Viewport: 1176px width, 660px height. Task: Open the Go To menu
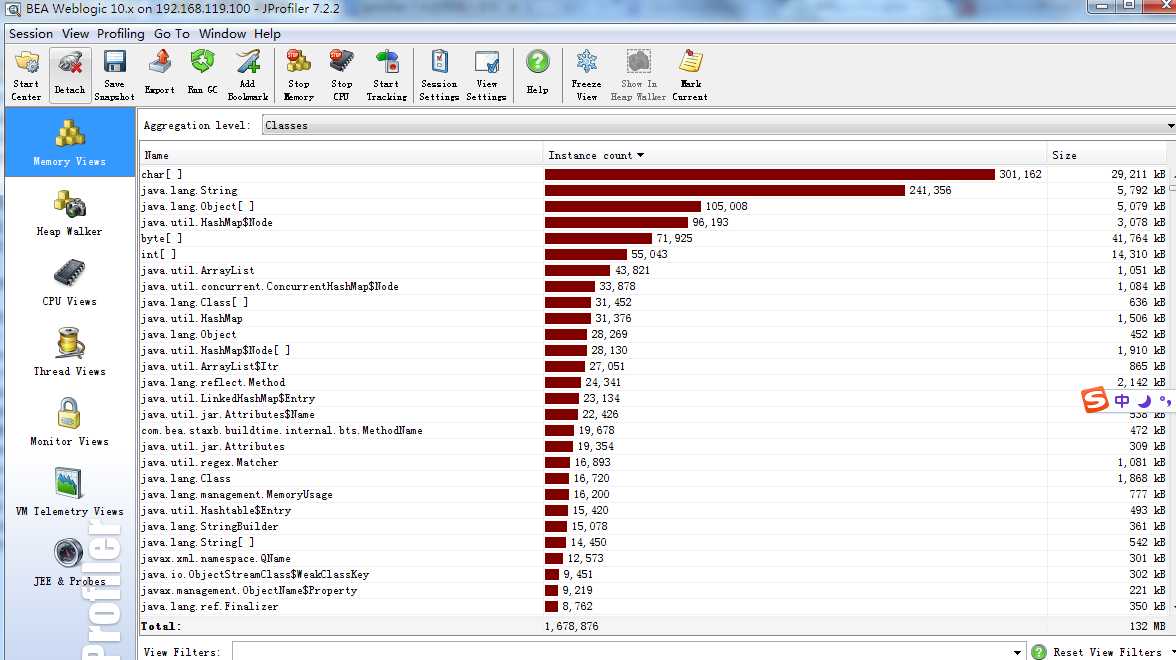tap(172, 33)
